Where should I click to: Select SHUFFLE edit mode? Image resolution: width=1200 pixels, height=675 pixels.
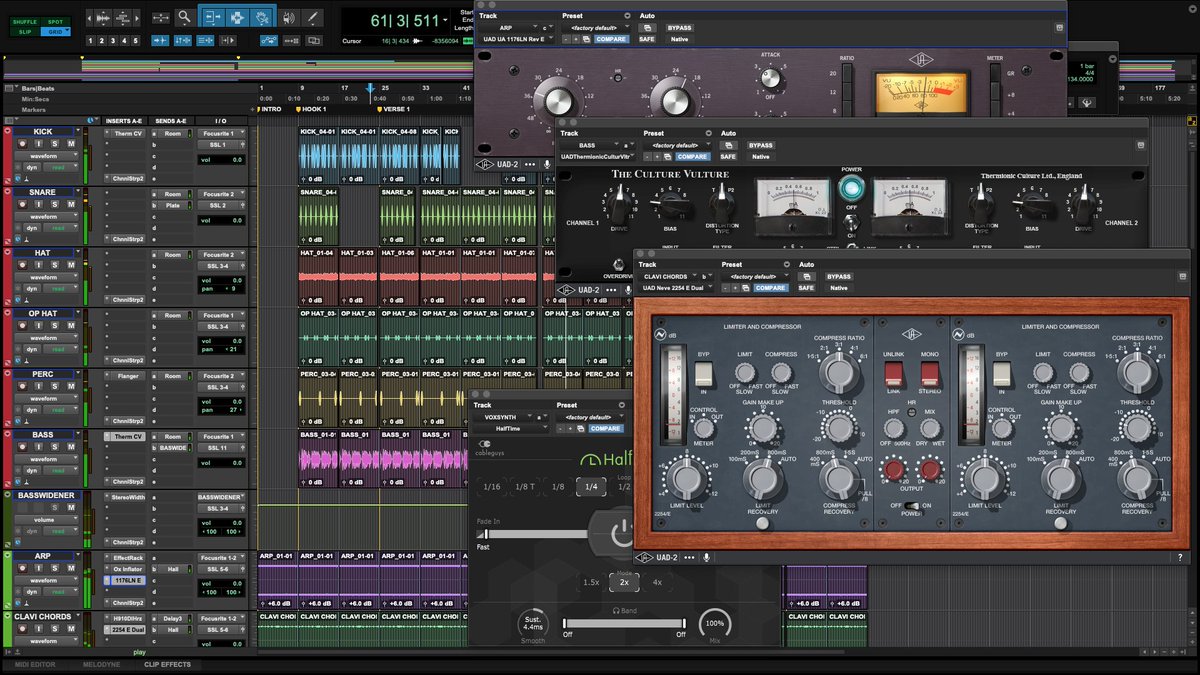25,21
